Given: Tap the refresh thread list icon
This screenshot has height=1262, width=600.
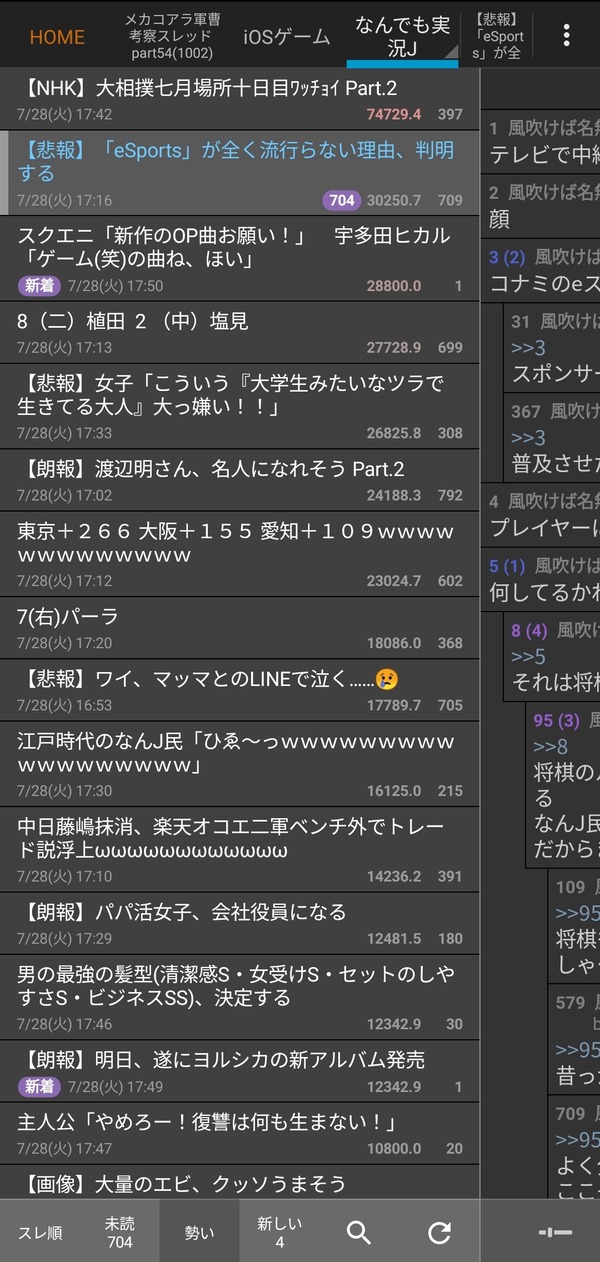Looking at the screenshot, I should click(x=439, y=1232).
